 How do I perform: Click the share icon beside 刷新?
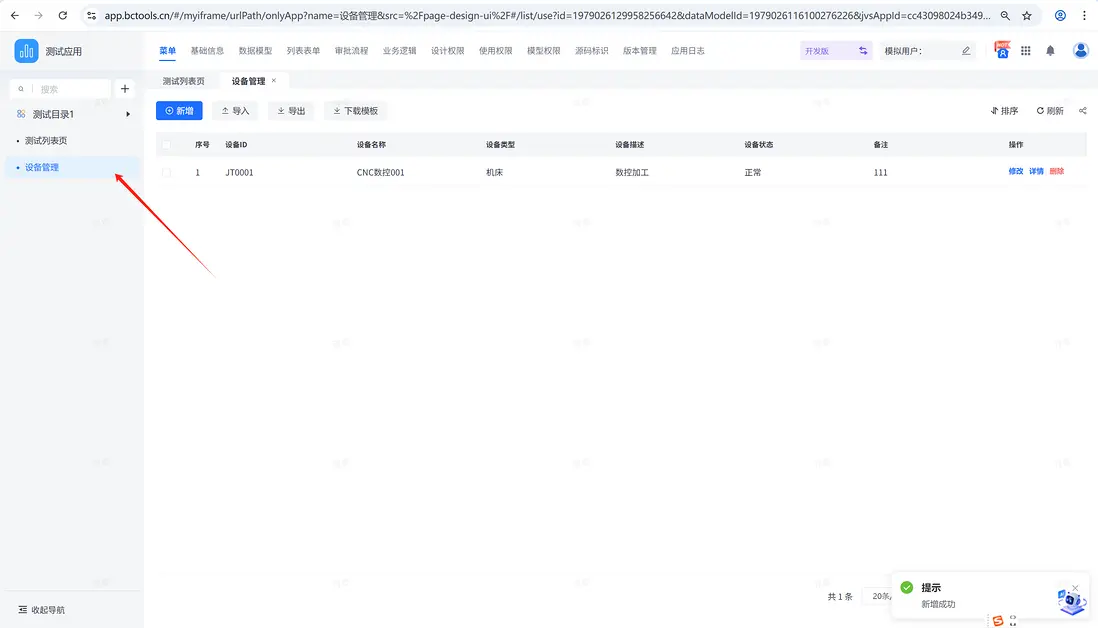click(1083, 111)
